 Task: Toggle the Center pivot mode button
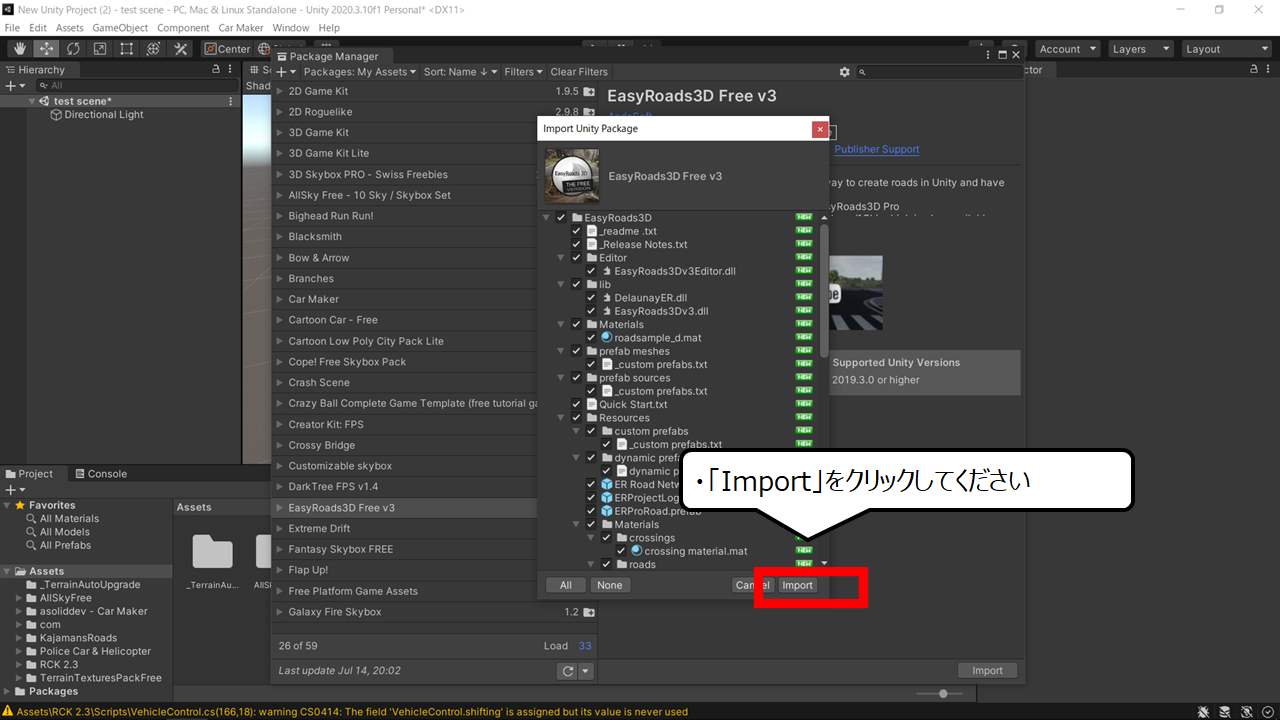click(227, 49)
